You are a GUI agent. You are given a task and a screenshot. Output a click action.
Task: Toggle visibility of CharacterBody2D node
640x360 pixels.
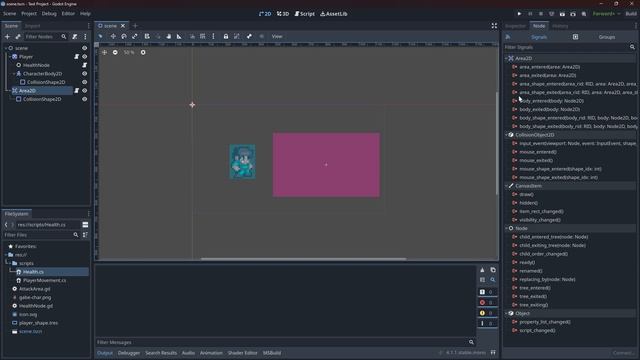(84, 74)
